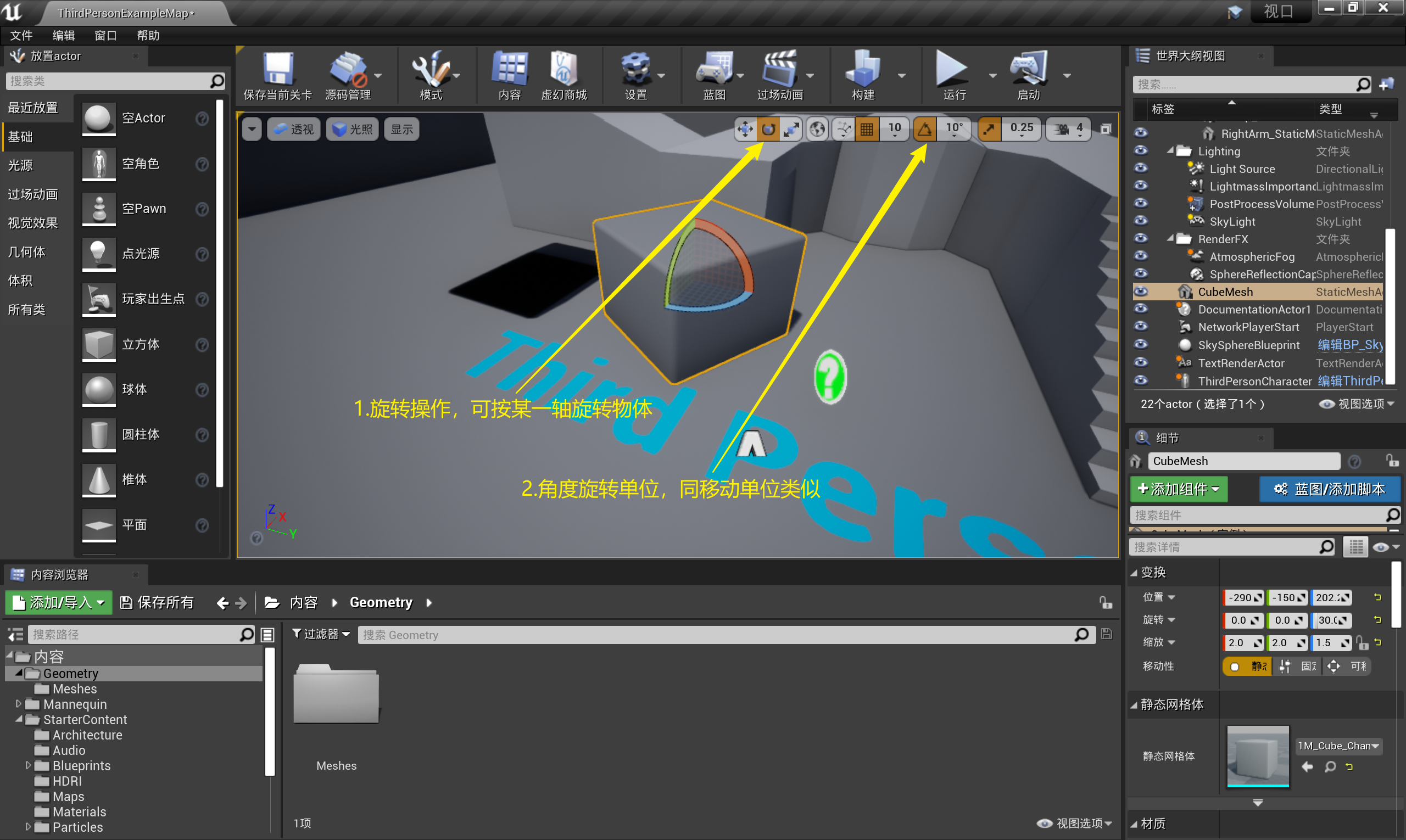Image resolution: width=1406 pixels, height=840 pixels.
Task: Click the 保存所有 save all button
Action: 158,603
